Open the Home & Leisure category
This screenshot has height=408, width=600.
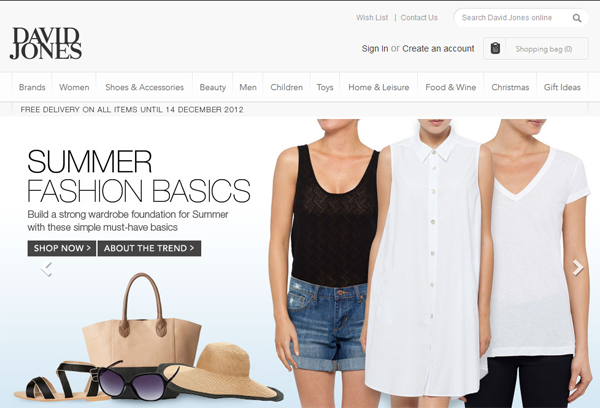click(x=379, y=87)
